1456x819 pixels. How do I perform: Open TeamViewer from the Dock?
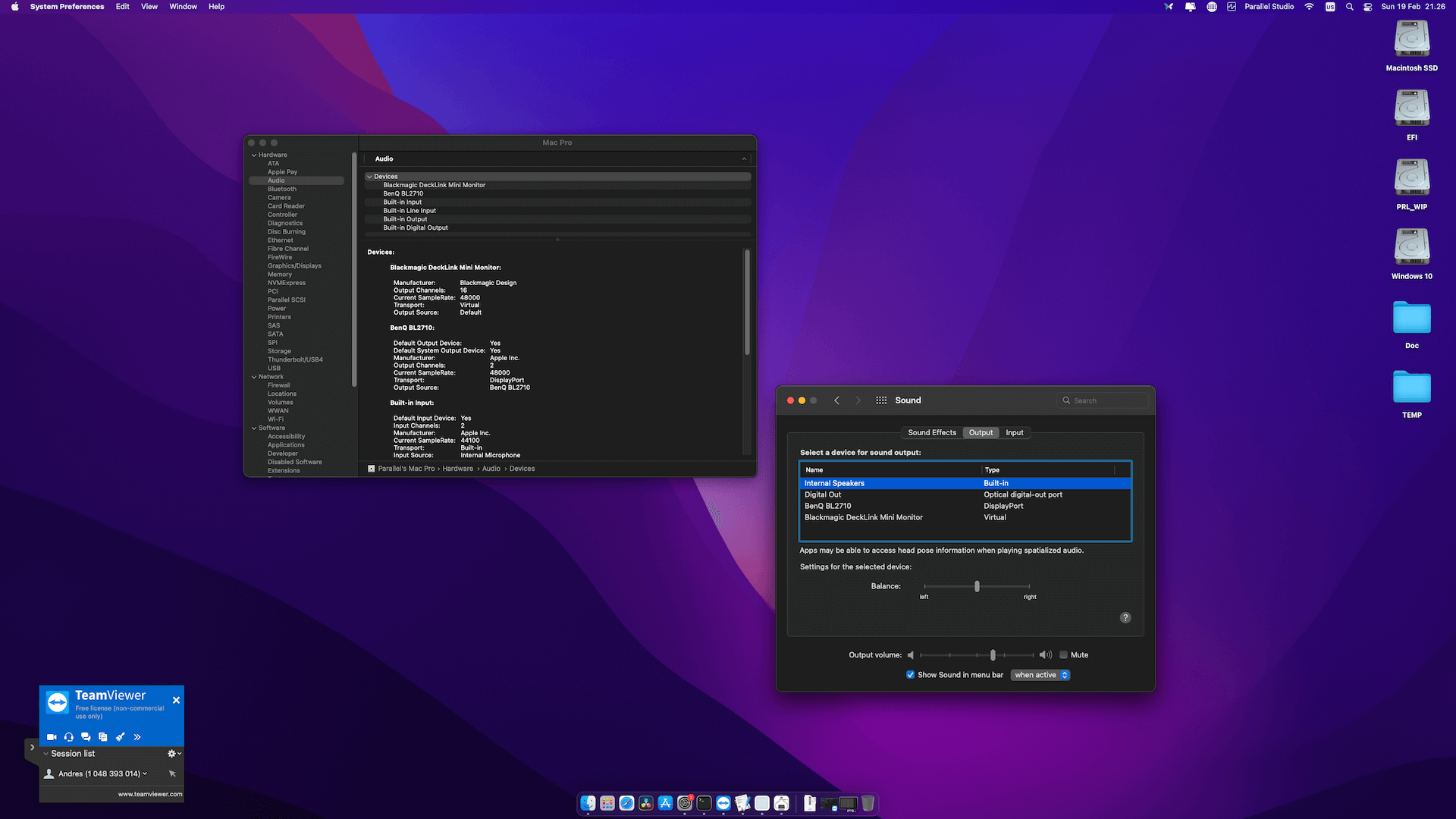723,803
